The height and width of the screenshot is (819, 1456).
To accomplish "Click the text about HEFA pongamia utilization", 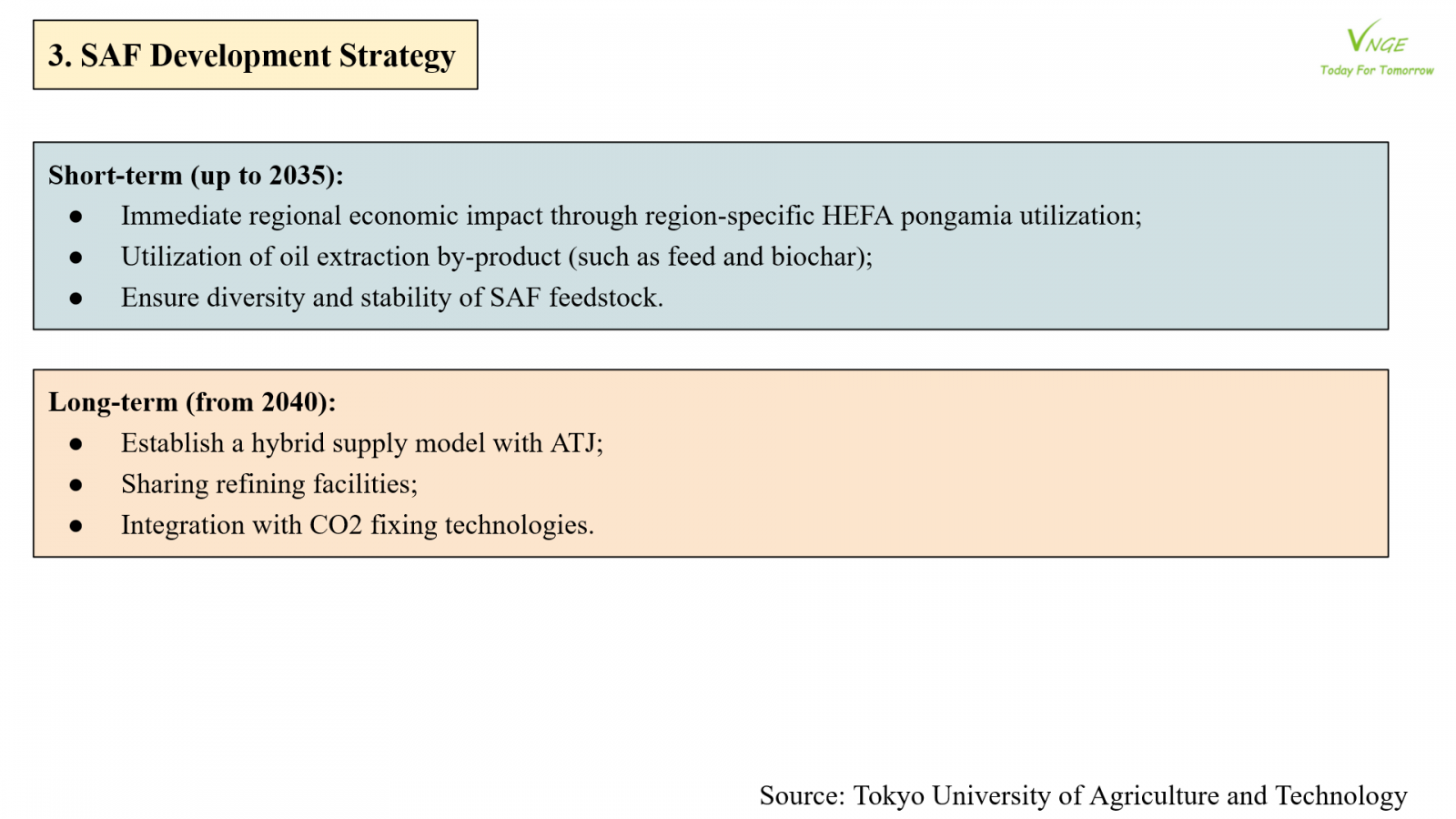I will pyautogui.click(x=631, y=216).
